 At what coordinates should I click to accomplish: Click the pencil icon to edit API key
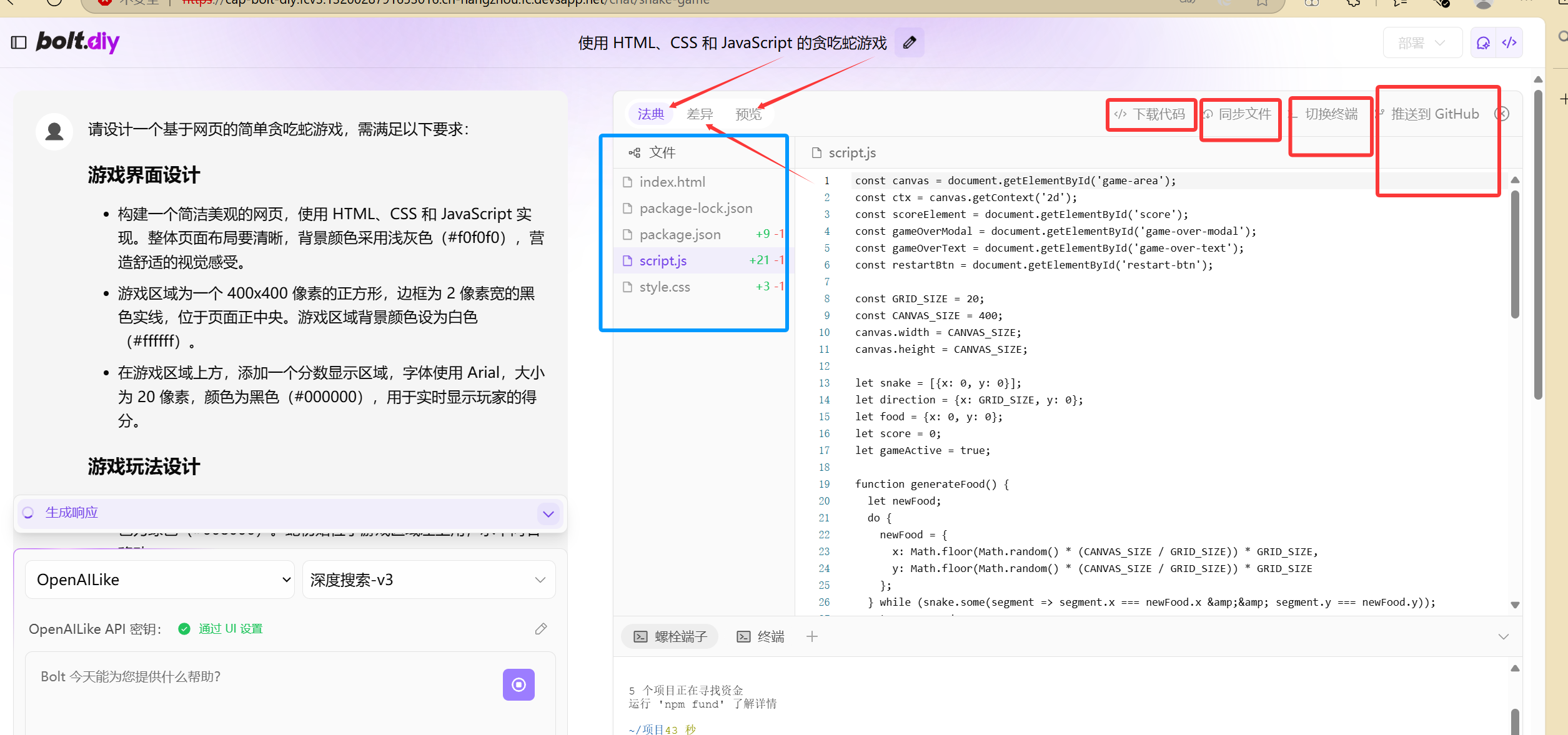(541, 629)
